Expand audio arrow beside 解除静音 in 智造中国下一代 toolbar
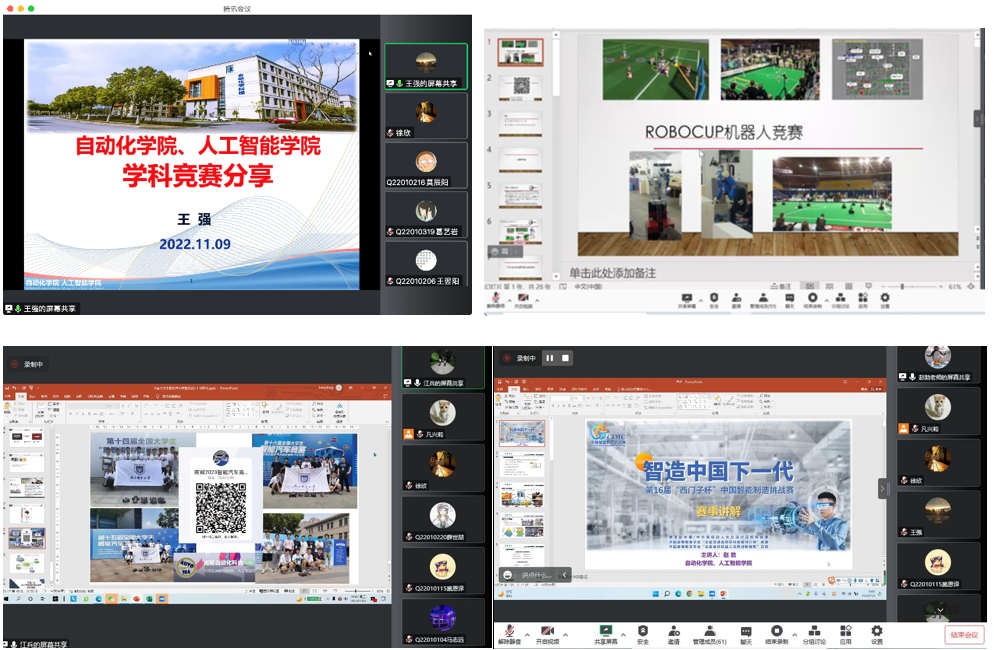The width and height of the screenshot is (994, 650). pos(527,634)
